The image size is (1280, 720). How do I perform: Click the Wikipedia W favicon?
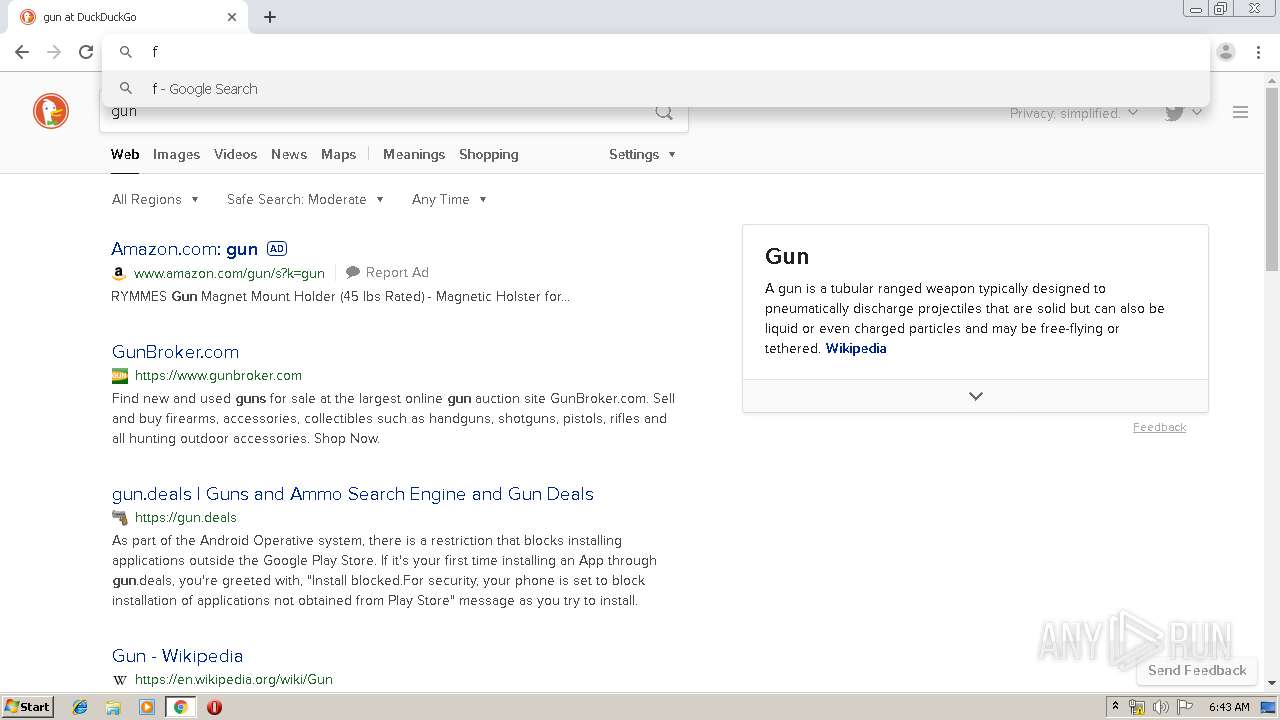click(x=119, y=680)
